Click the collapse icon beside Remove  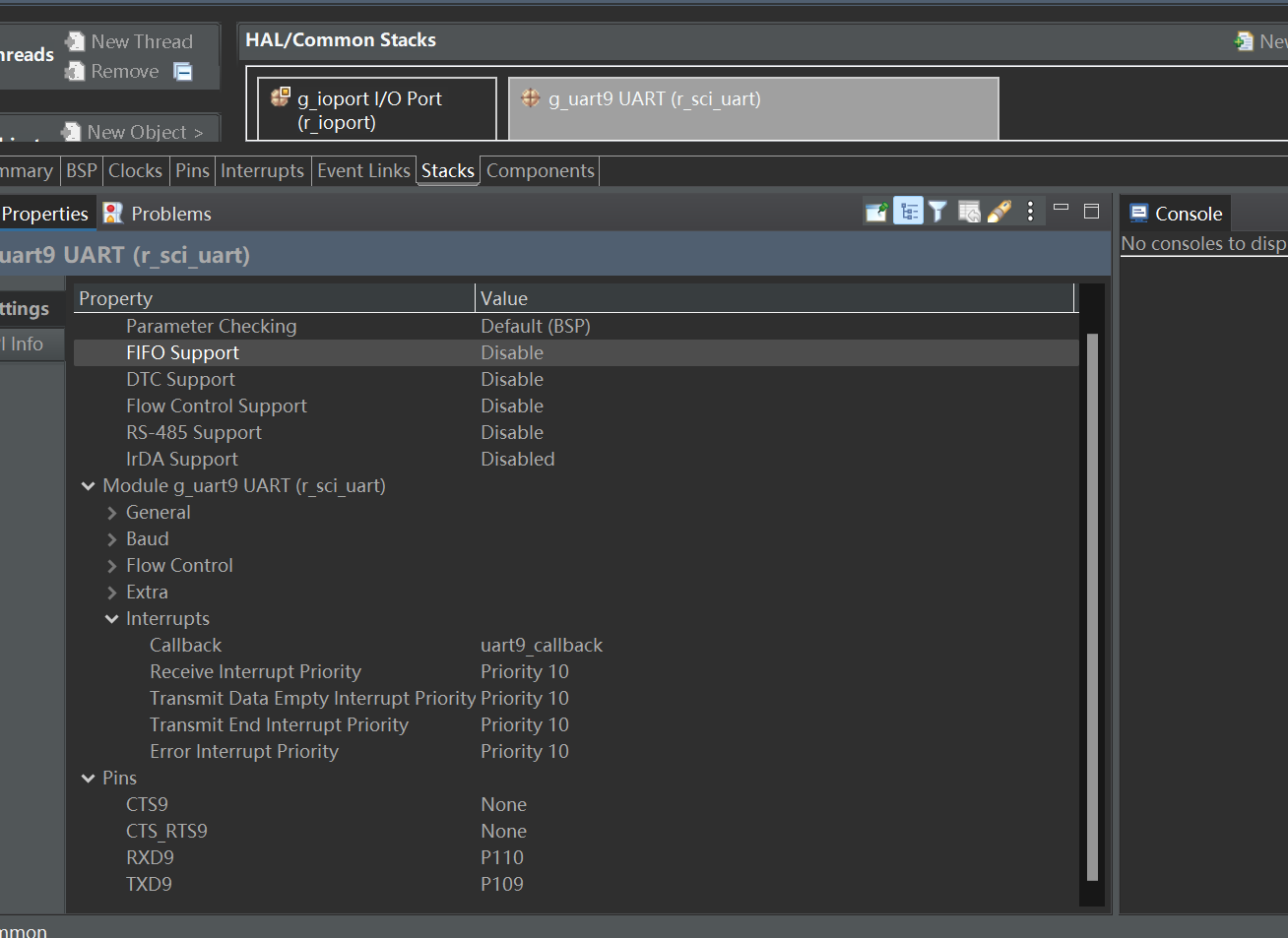click(x=183, y=71)
